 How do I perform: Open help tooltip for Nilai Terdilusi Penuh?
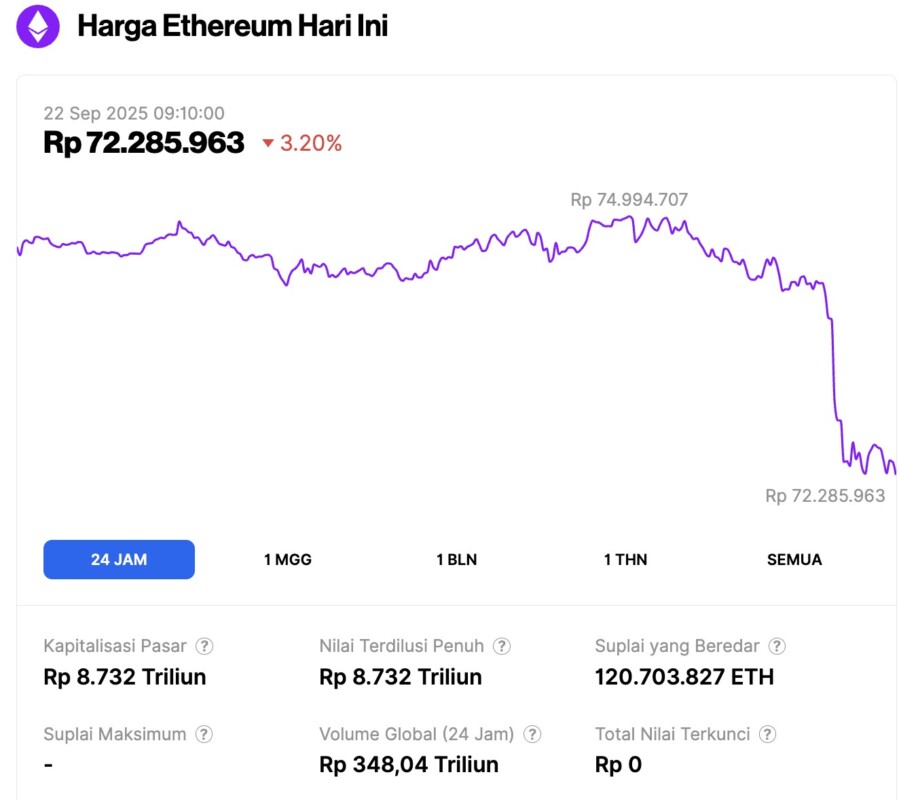tap(502, 646)
